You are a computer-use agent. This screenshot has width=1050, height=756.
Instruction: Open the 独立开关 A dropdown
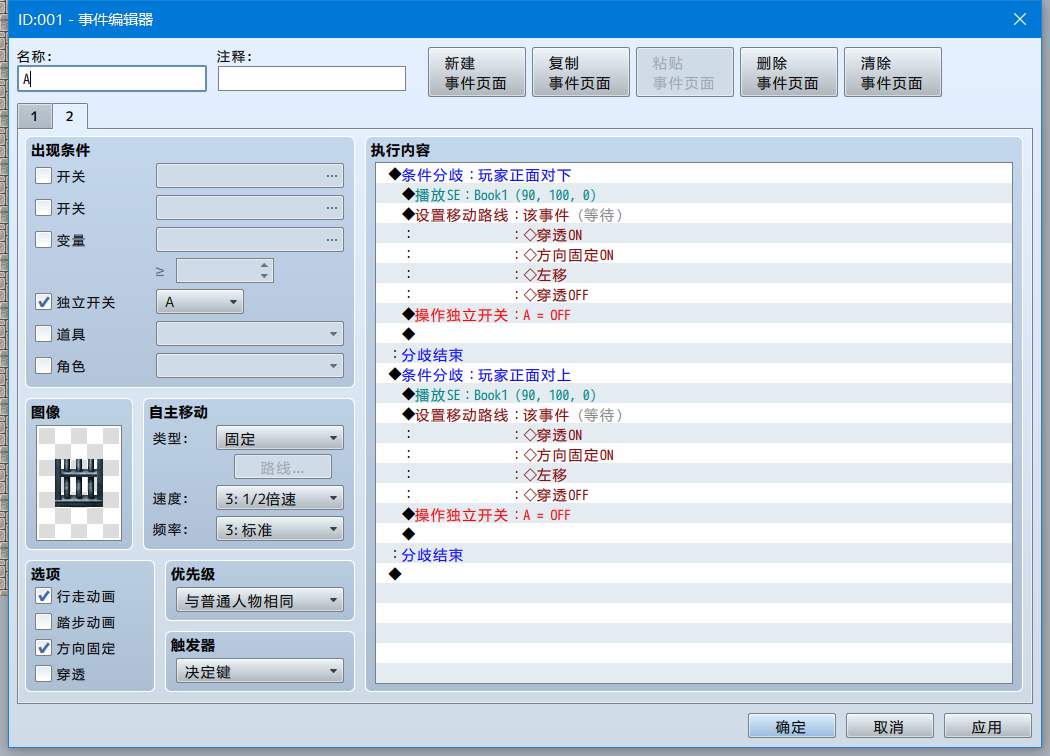click(200, 302)
